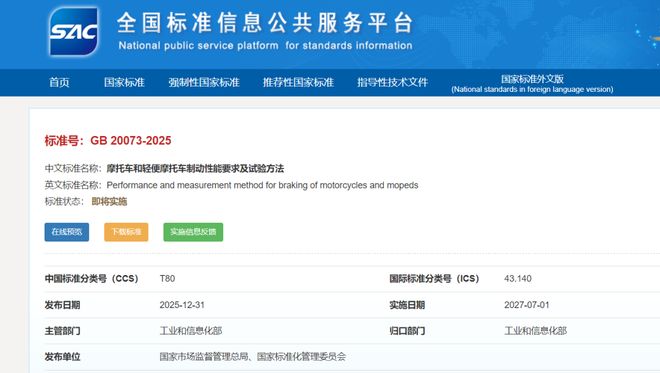Click 发布单位 value 国家市场监督管理总局、国家标准化管理委员会
The height and width of the screenshot is (373, 660).
(253, 357)
